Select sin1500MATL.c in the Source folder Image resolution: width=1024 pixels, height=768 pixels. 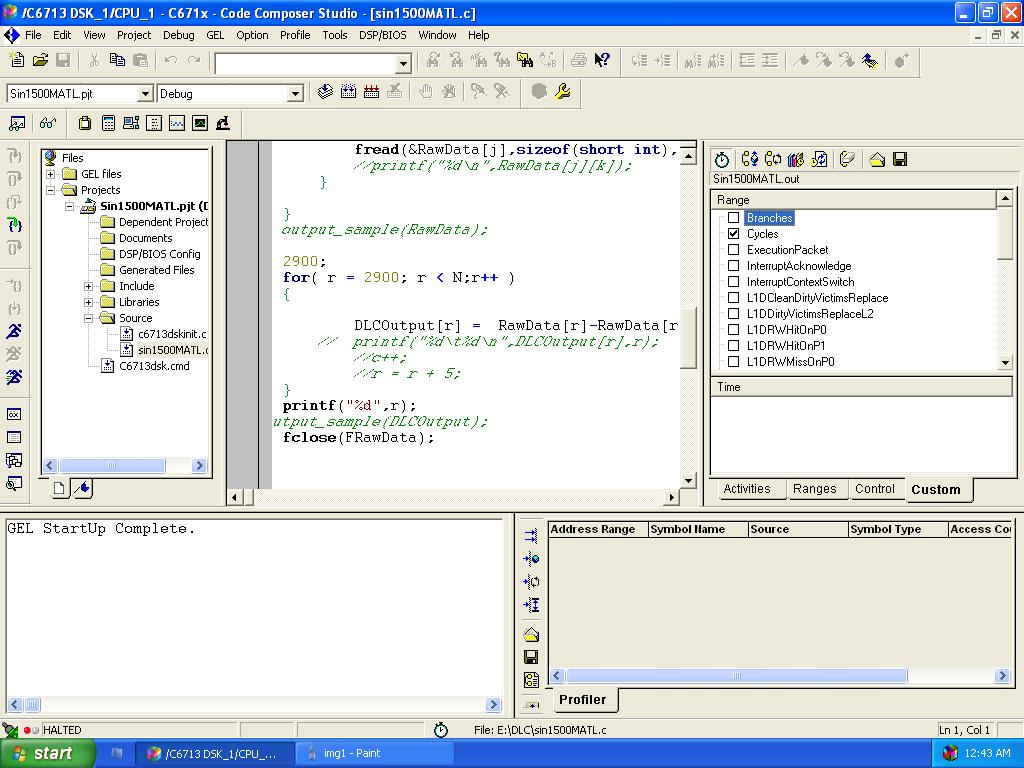tap(172, 350)
